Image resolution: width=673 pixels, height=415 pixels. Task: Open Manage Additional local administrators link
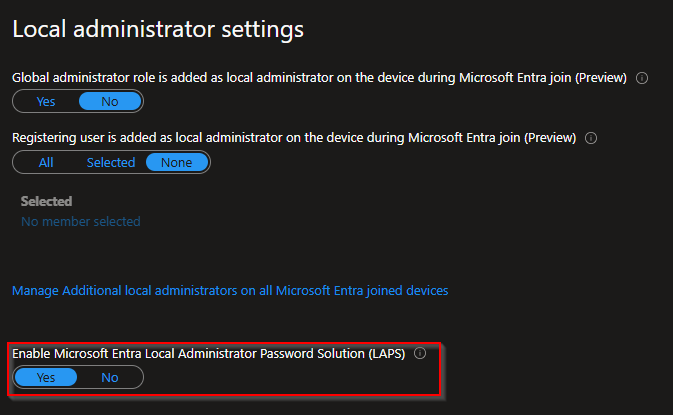(x=230, y=290)
